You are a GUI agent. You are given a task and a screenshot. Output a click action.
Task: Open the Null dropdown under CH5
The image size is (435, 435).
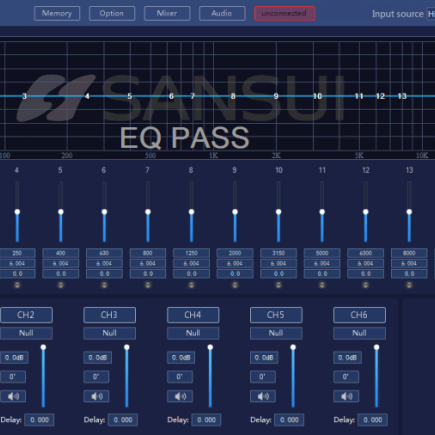(276, 333)
